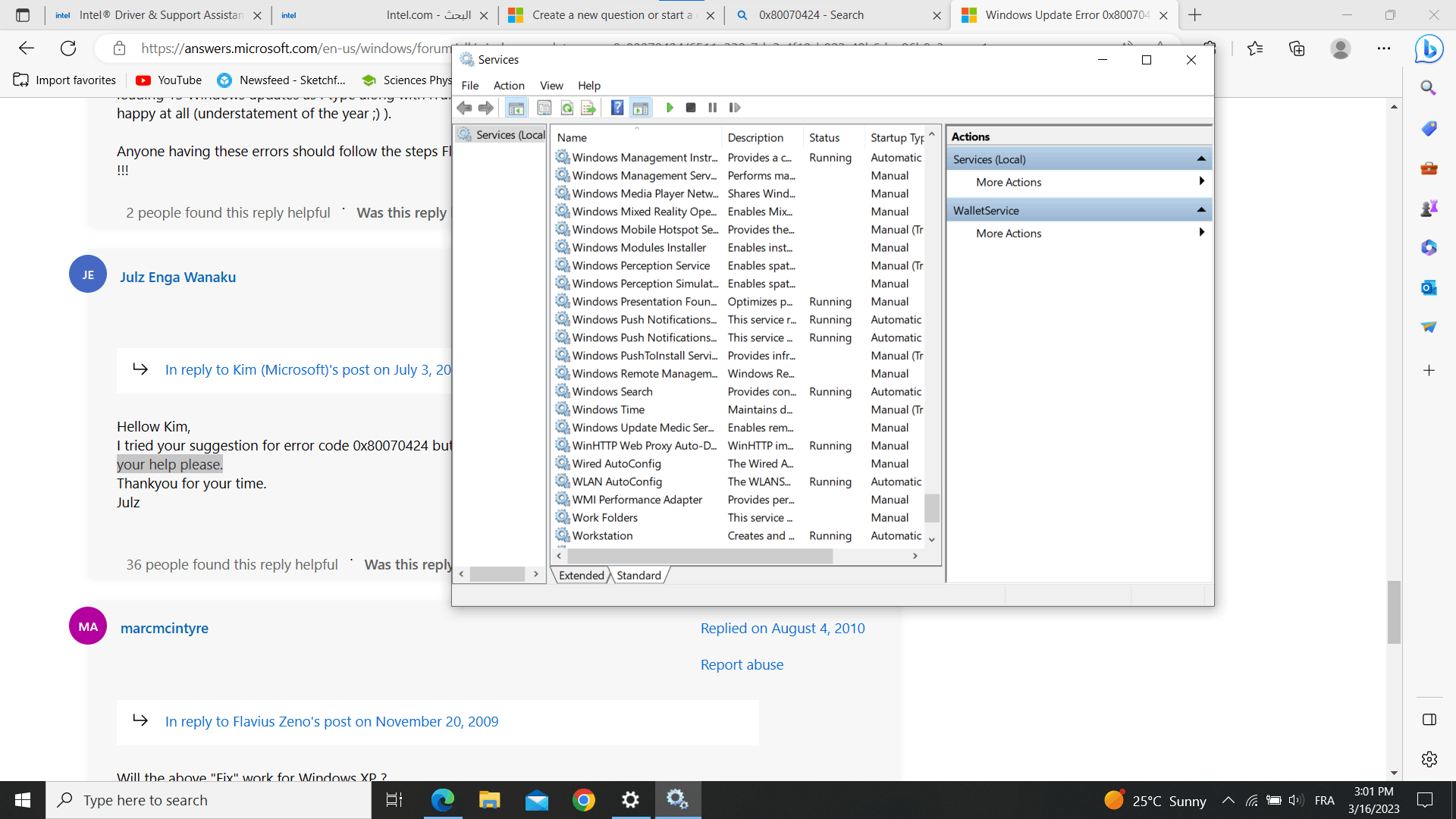
Task: Sort services by Status column header
Action: (x=833, y=137)
